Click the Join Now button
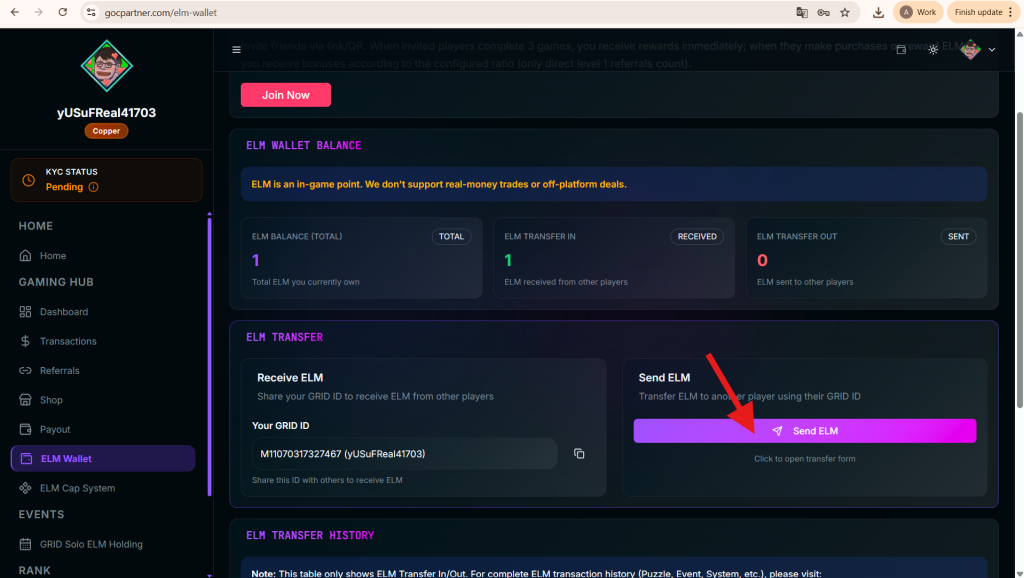The image size is (1024, 578). (x=285, y=95)
